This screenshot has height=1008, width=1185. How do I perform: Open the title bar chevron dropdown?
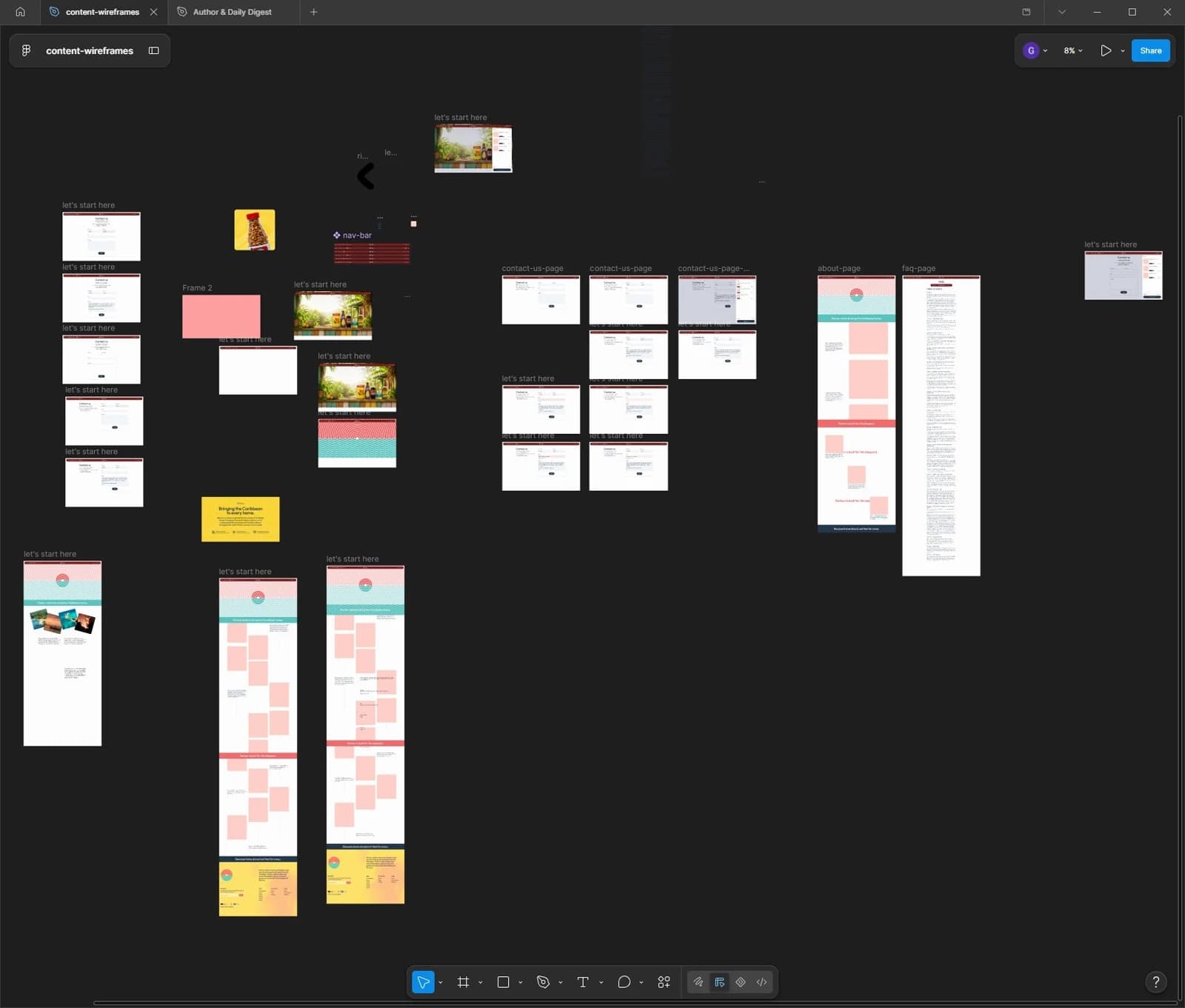click(1062, 12)
